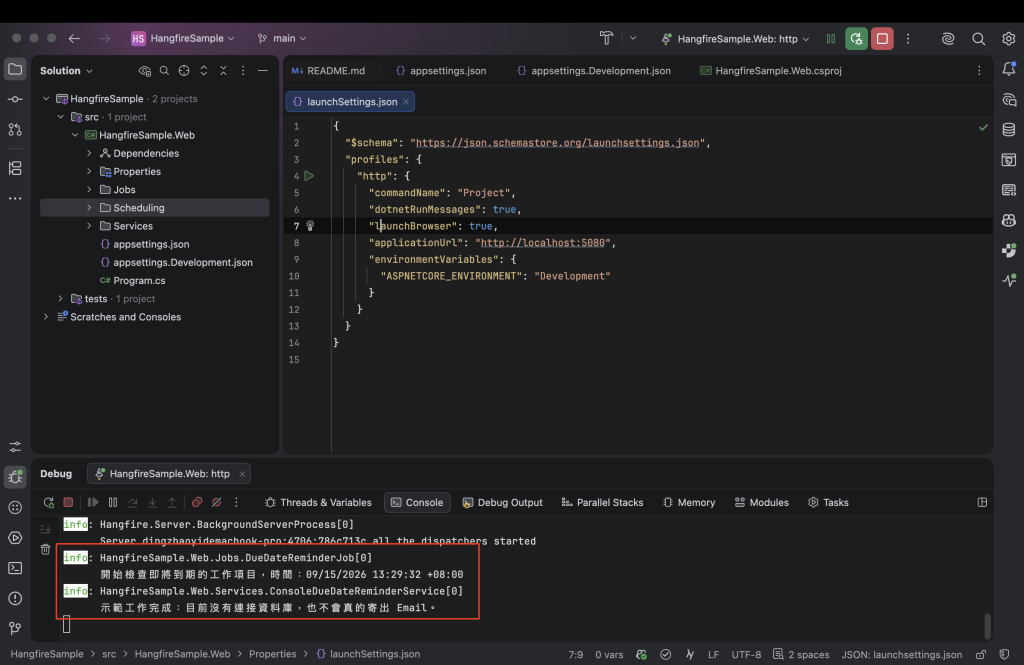
Task: Click Search Everywhere magnifier in title bar
Action: [978, 39]
